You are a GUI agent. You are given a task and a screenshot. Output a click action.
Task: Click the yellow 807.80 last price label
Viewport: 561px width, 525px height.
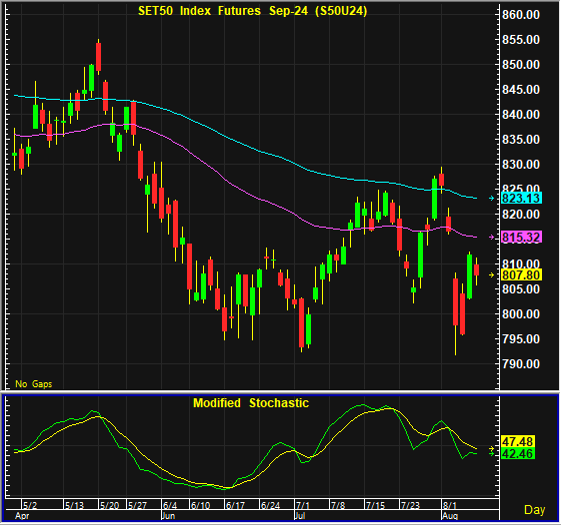coord(521,275)
